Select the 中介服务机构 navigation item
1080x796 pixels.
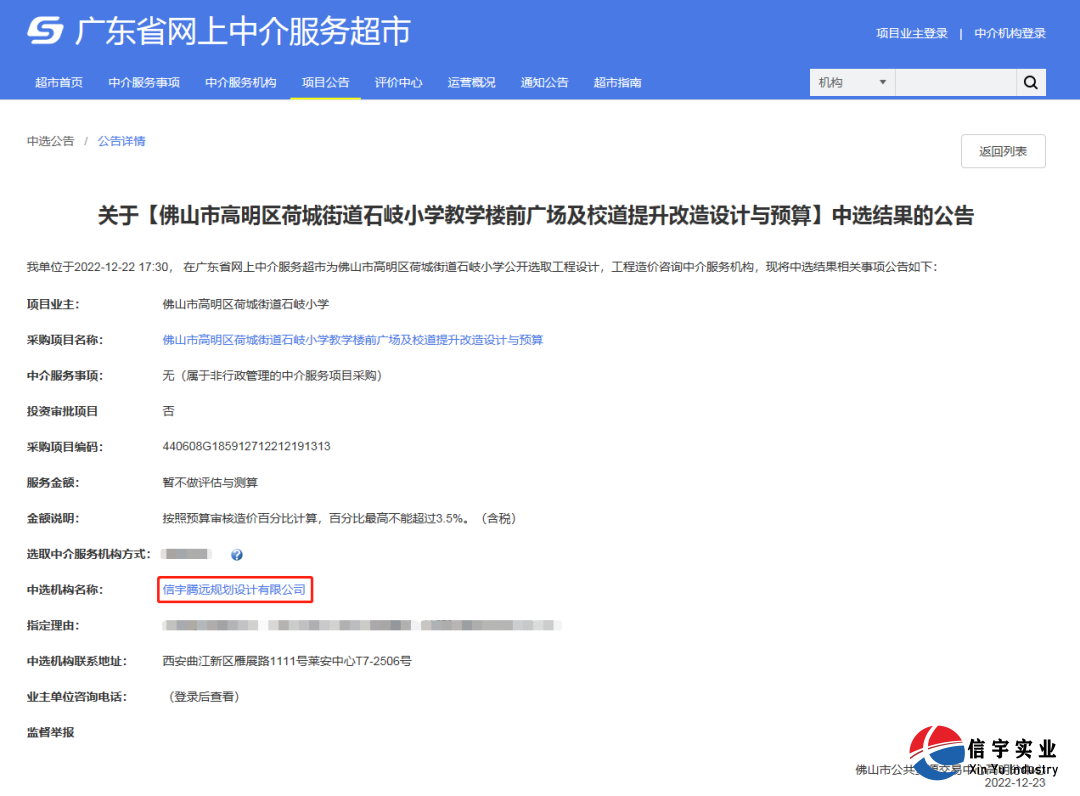240,82
